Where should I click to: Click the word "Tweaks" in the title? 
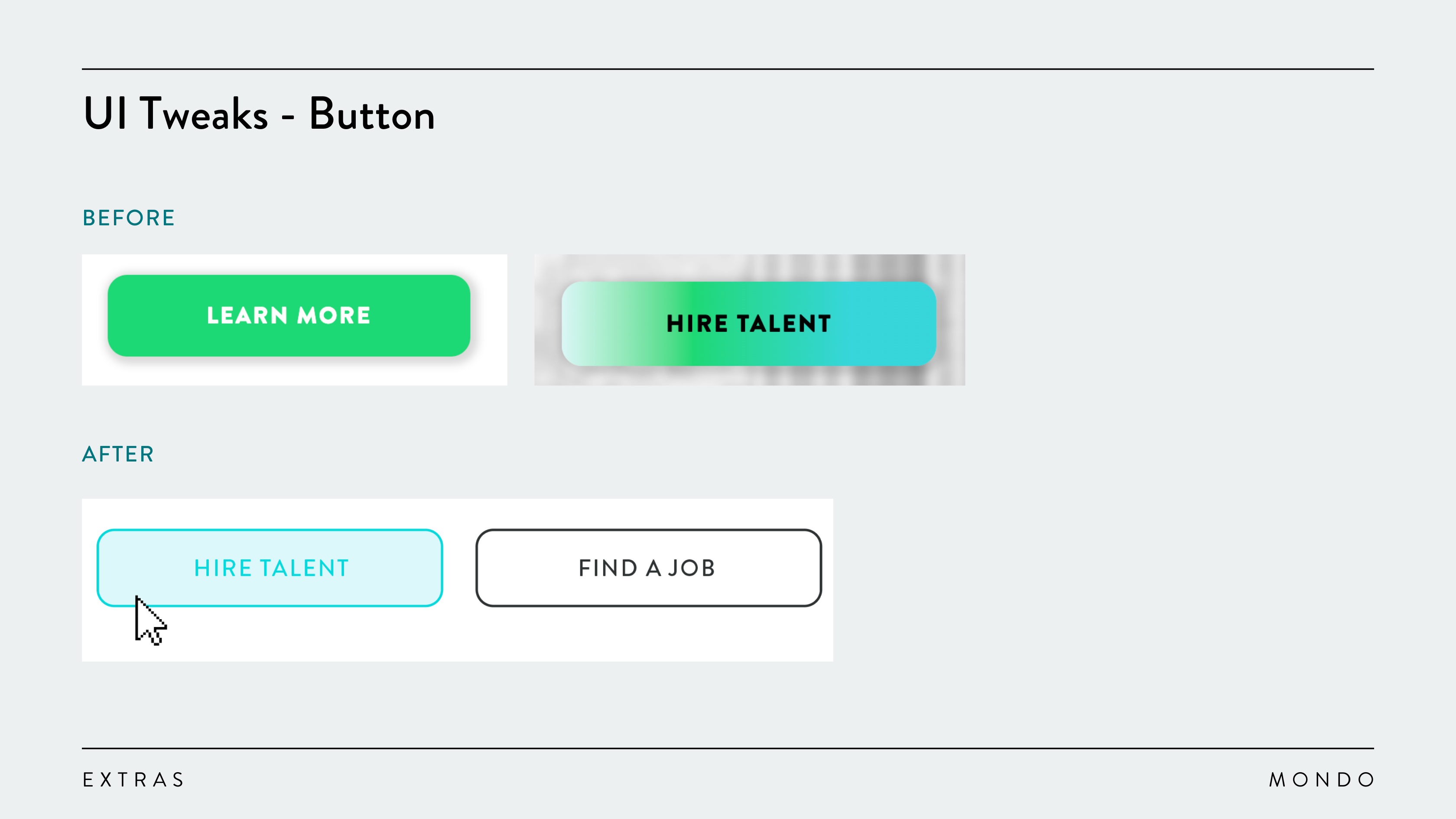pyautogui.click(x=204, y=114)
